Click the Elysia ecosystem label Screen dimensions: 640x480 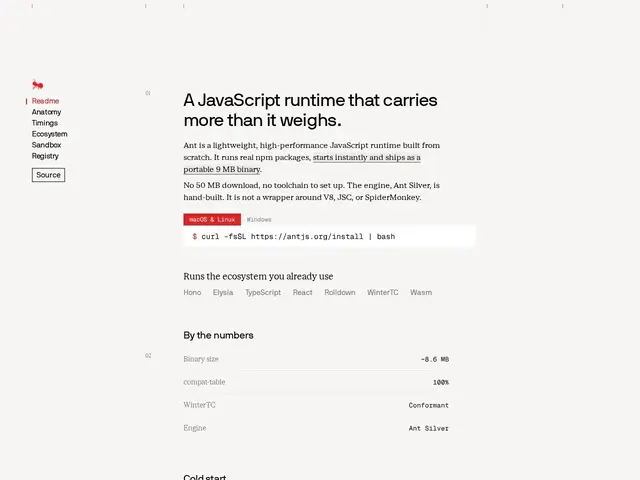(x=223, y=293)
